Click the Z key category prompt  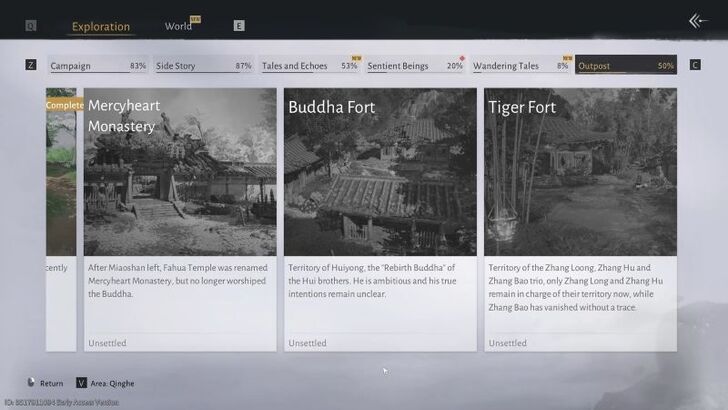31,65
